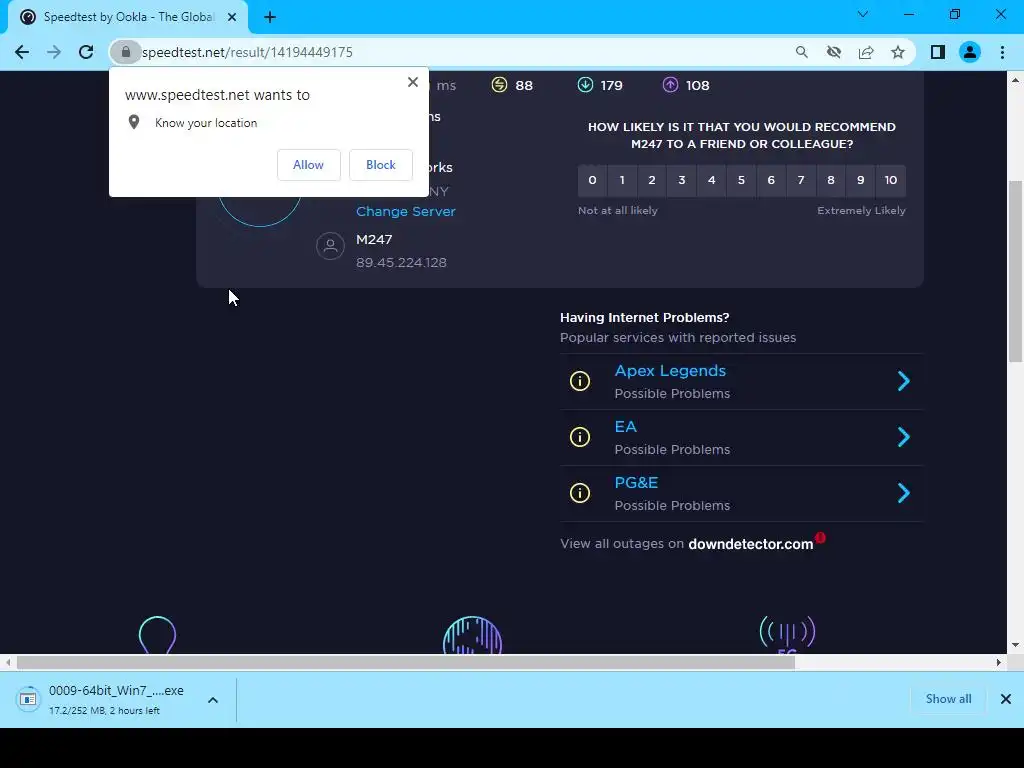
Task: Click the light bulb icon
Action: point(157,635)
